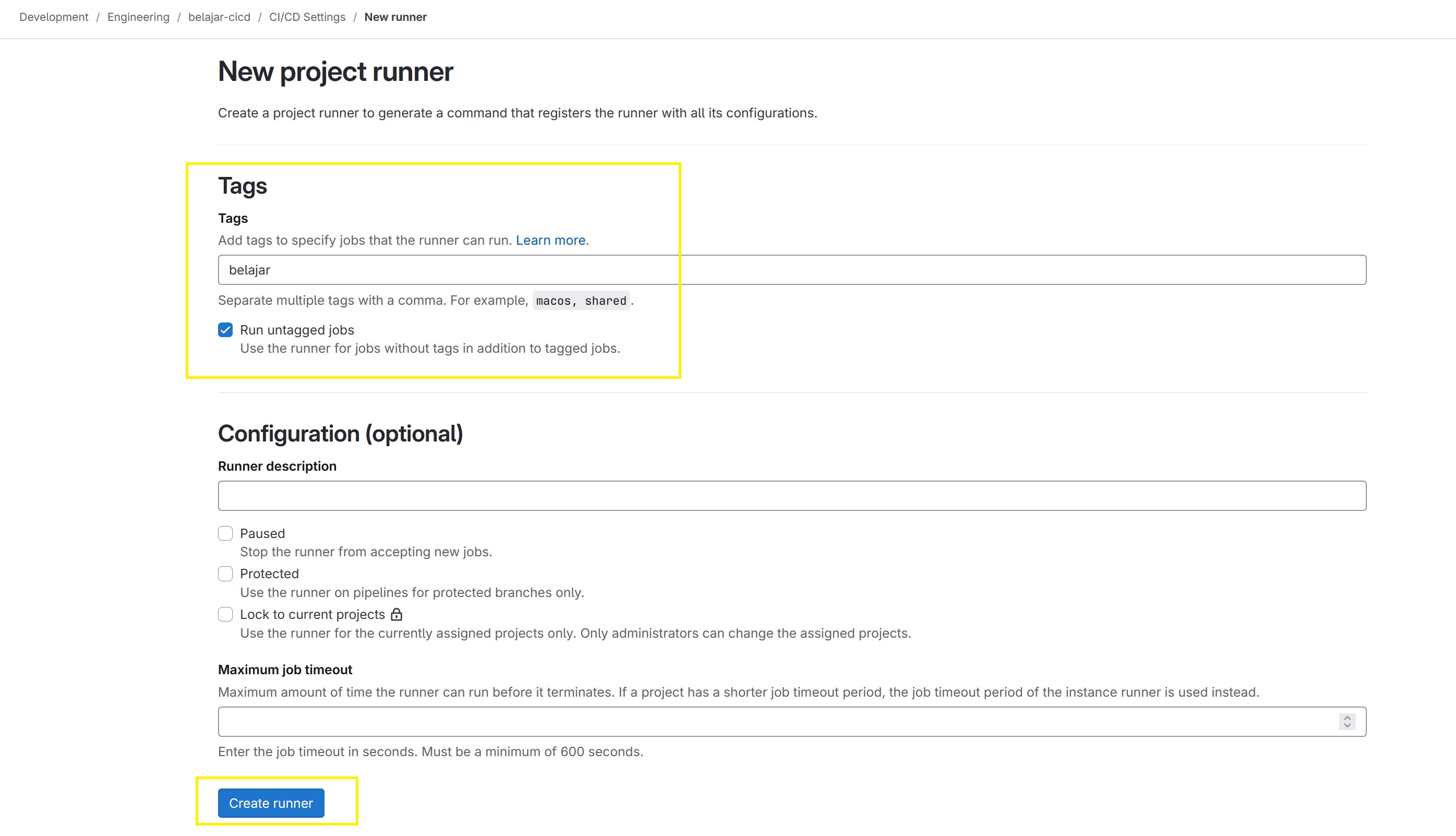Open the Development breadcrumb
This screenshot has width=1456, height=836.
[x=53, y=17]
